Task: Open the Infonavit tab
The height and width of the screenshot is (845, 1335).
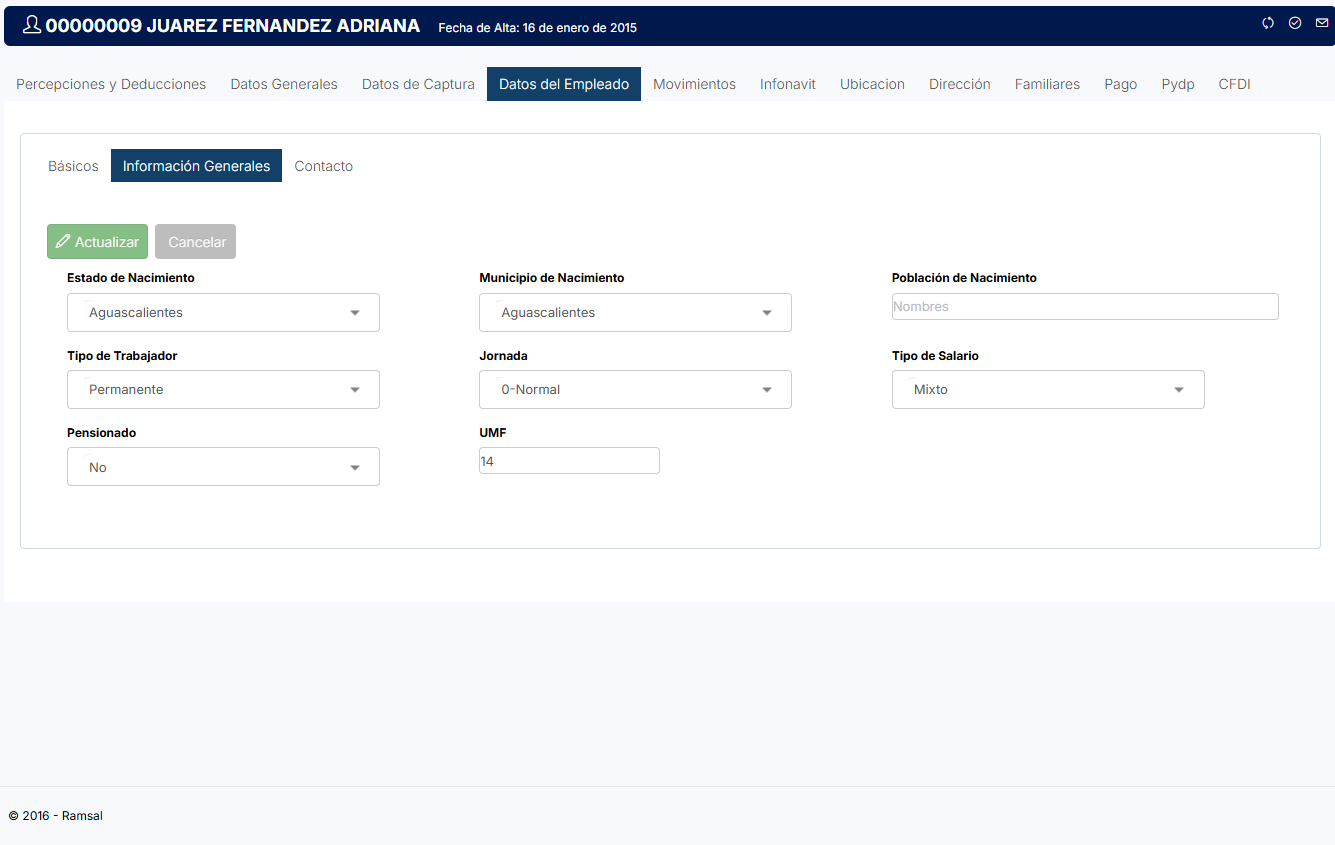Action: tap(787, 84)
